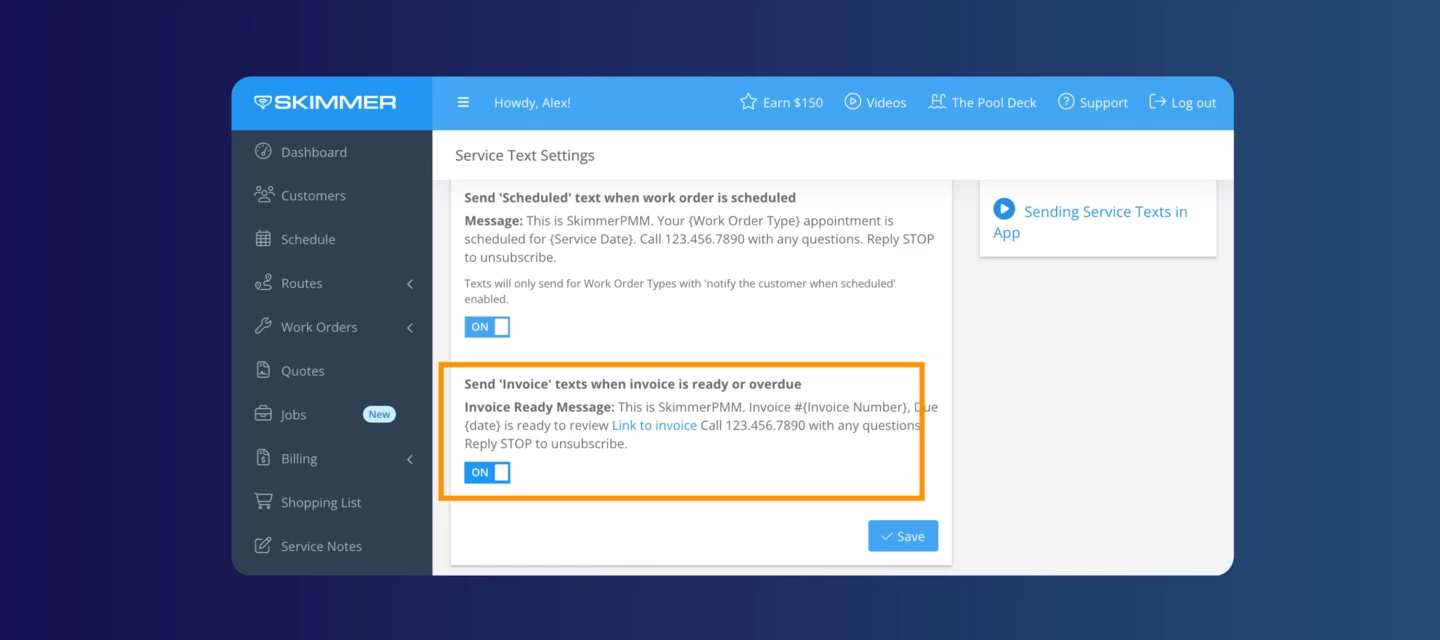Click the Earn $150 link
This screenshot has height=640, width=1440.
click(781, 102)
